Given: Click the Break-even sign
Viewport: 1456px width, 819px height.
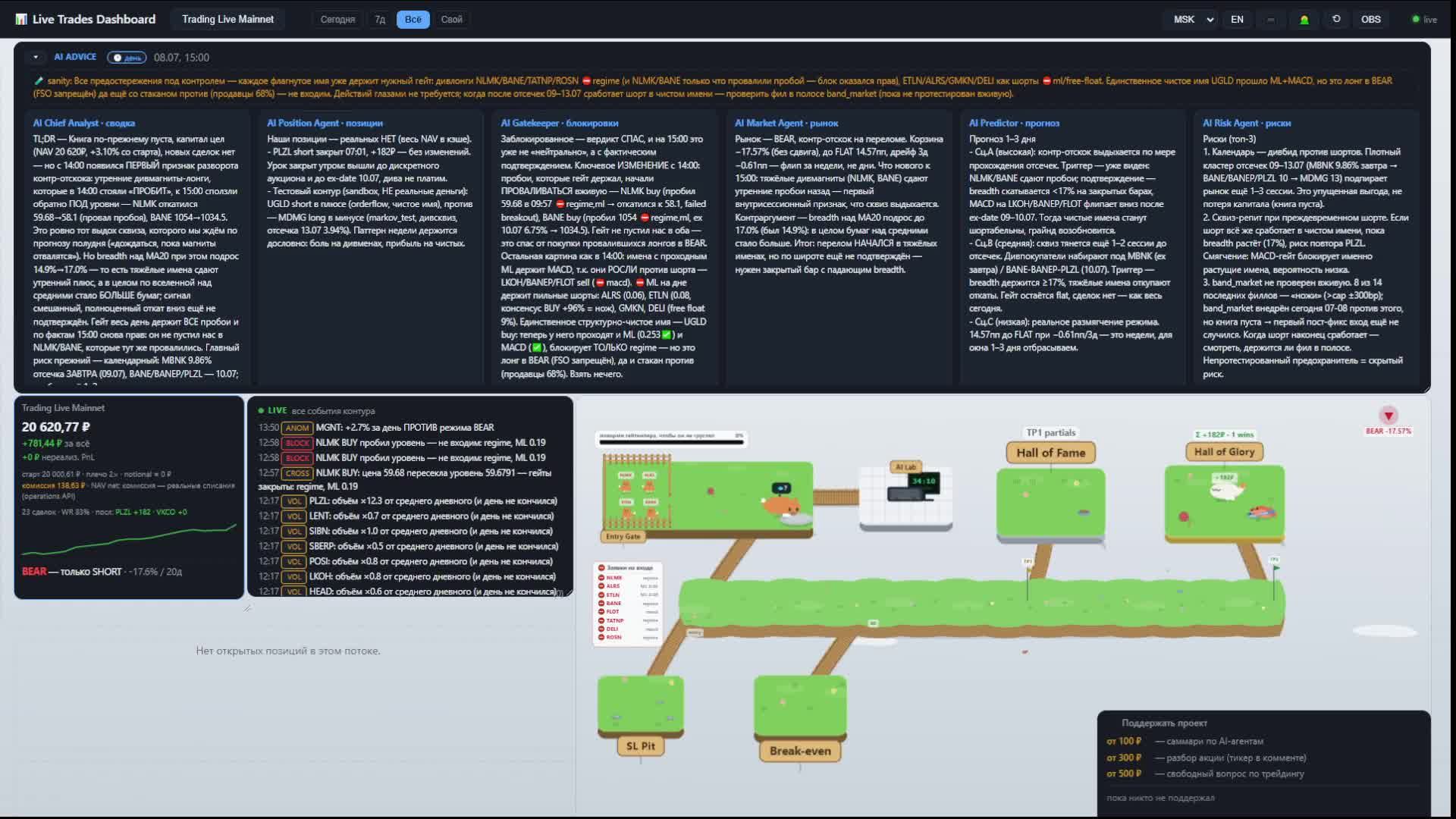Looking at the screenshot, I should pos(800,751).
